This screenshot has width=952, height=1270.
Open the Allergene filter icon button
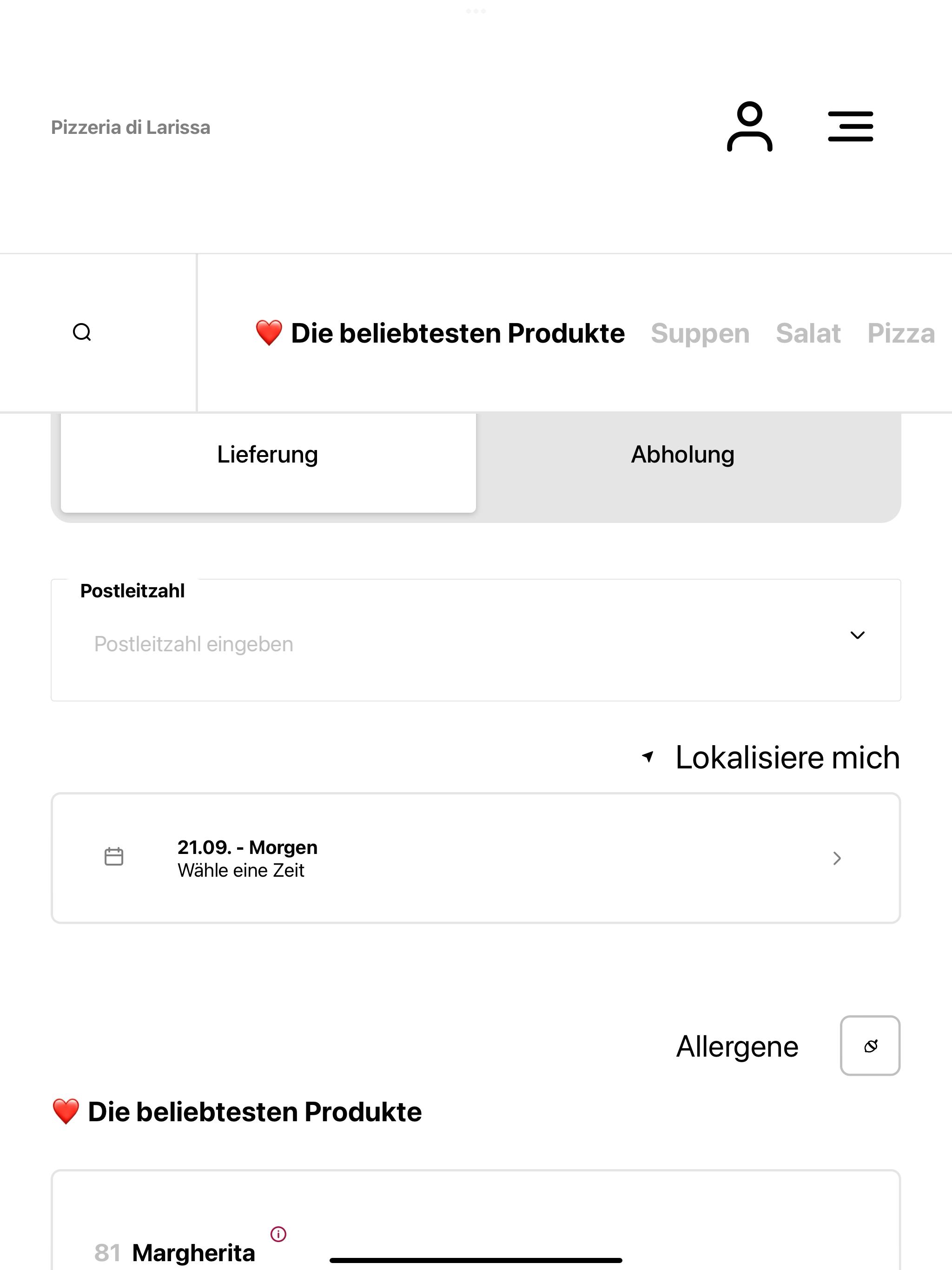[x=870, y=1045]
